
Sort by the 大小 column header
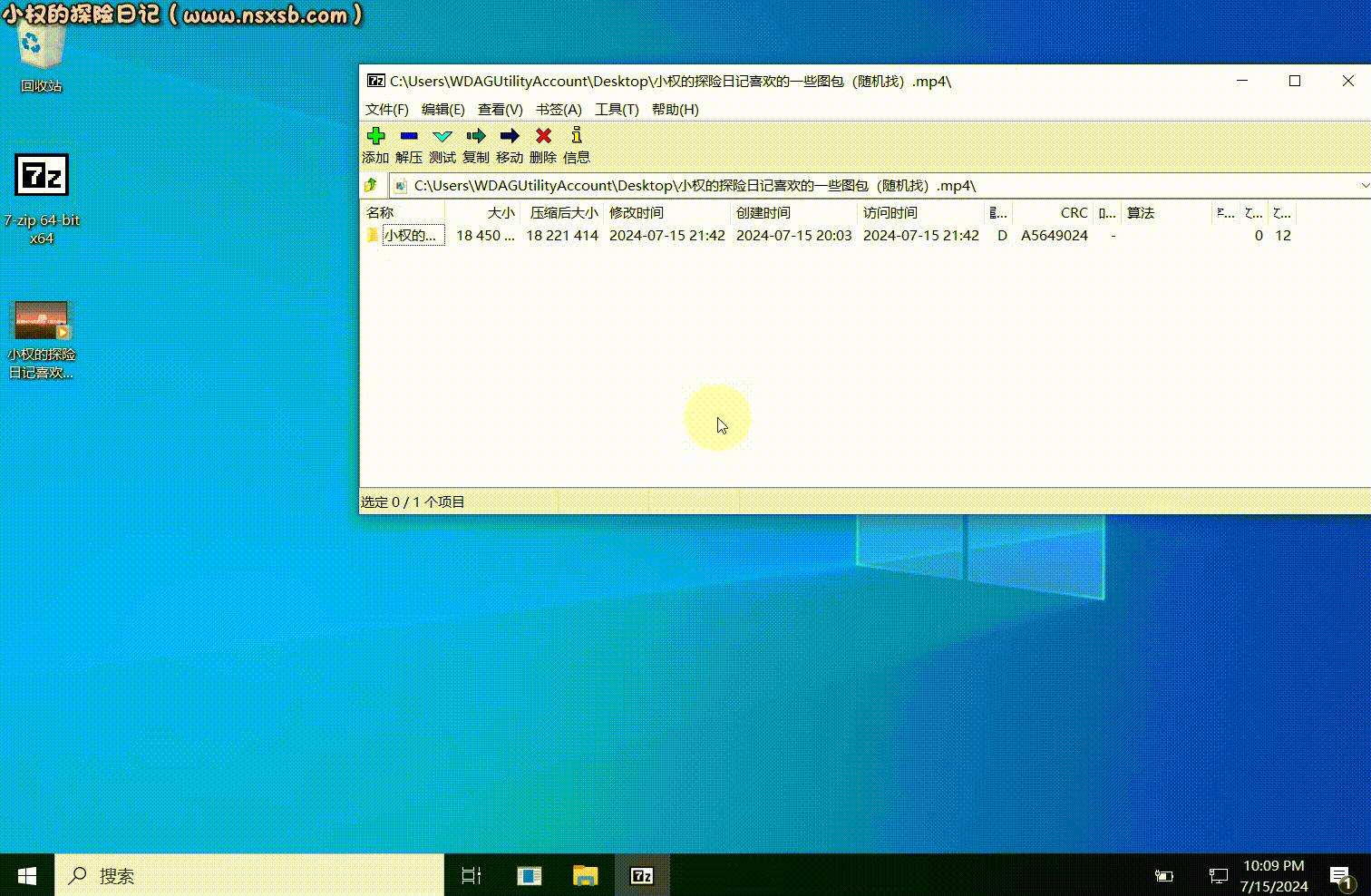(x=482, y=213)
